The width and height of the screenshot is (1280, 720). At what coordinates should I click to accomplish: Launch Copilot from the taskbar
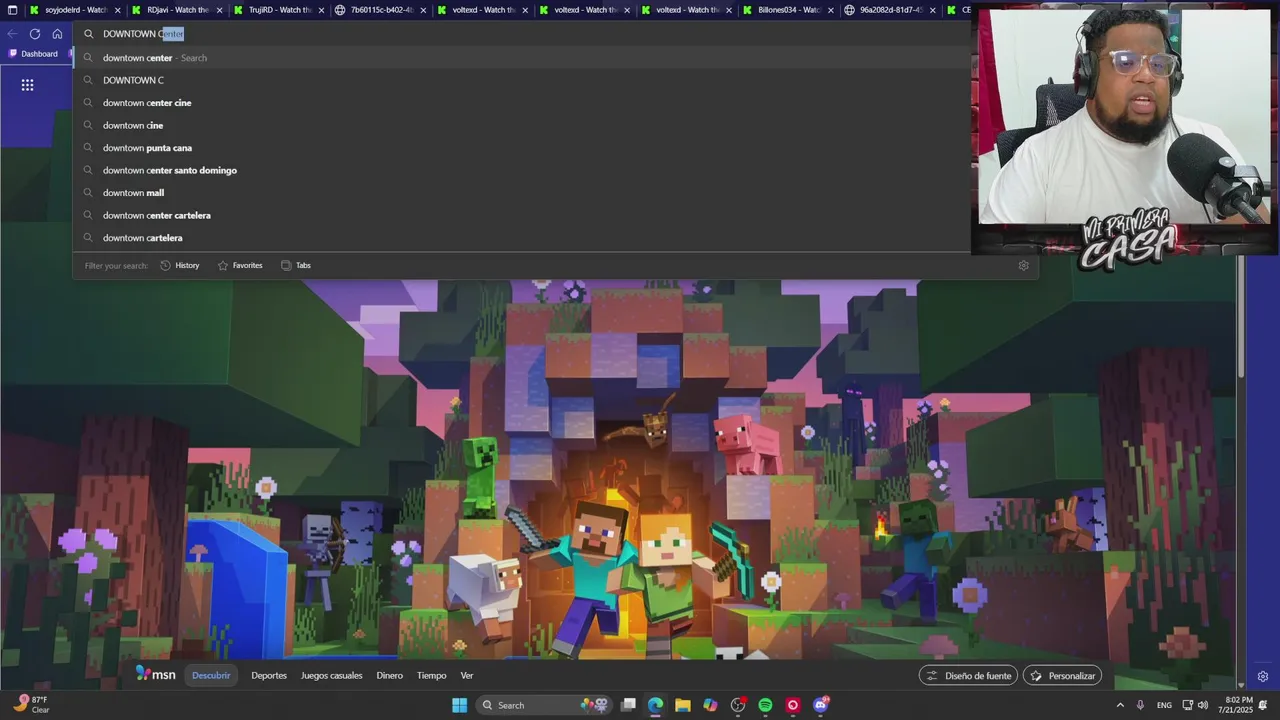pos(710,705)
